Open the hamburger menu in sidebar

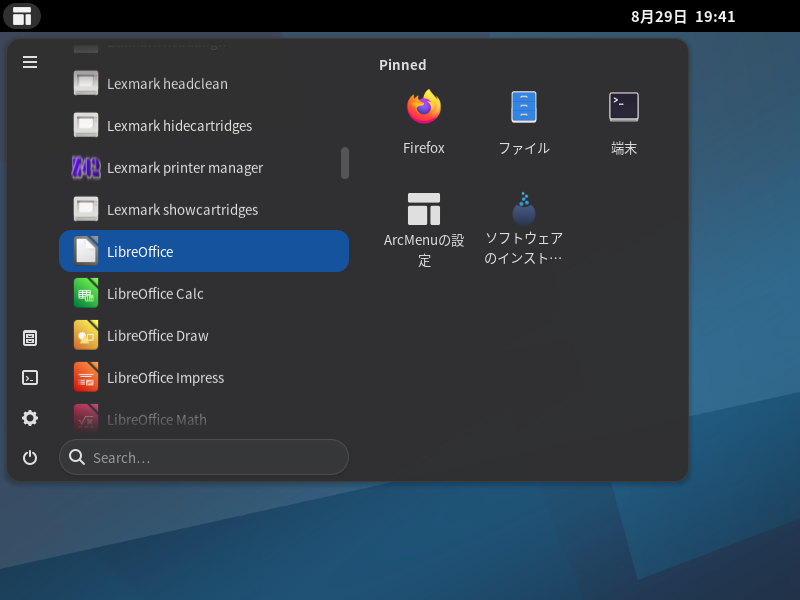tap(30, 62)
